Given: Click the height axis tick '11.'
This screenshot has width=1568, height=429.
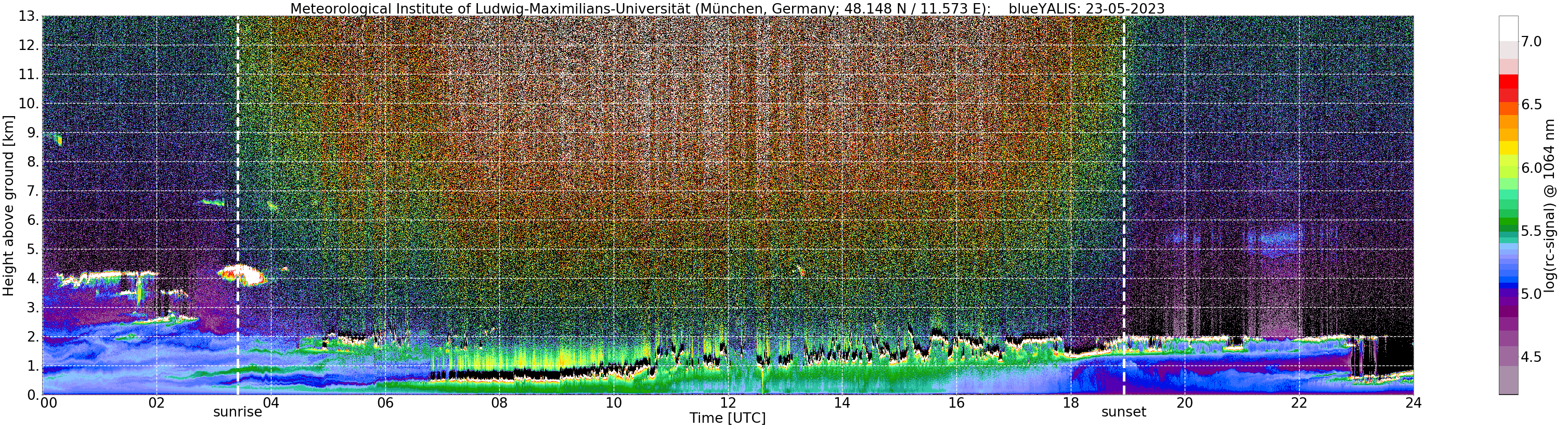Looking at the screenshot, I should pyautogui.click(x=29, y=75).
